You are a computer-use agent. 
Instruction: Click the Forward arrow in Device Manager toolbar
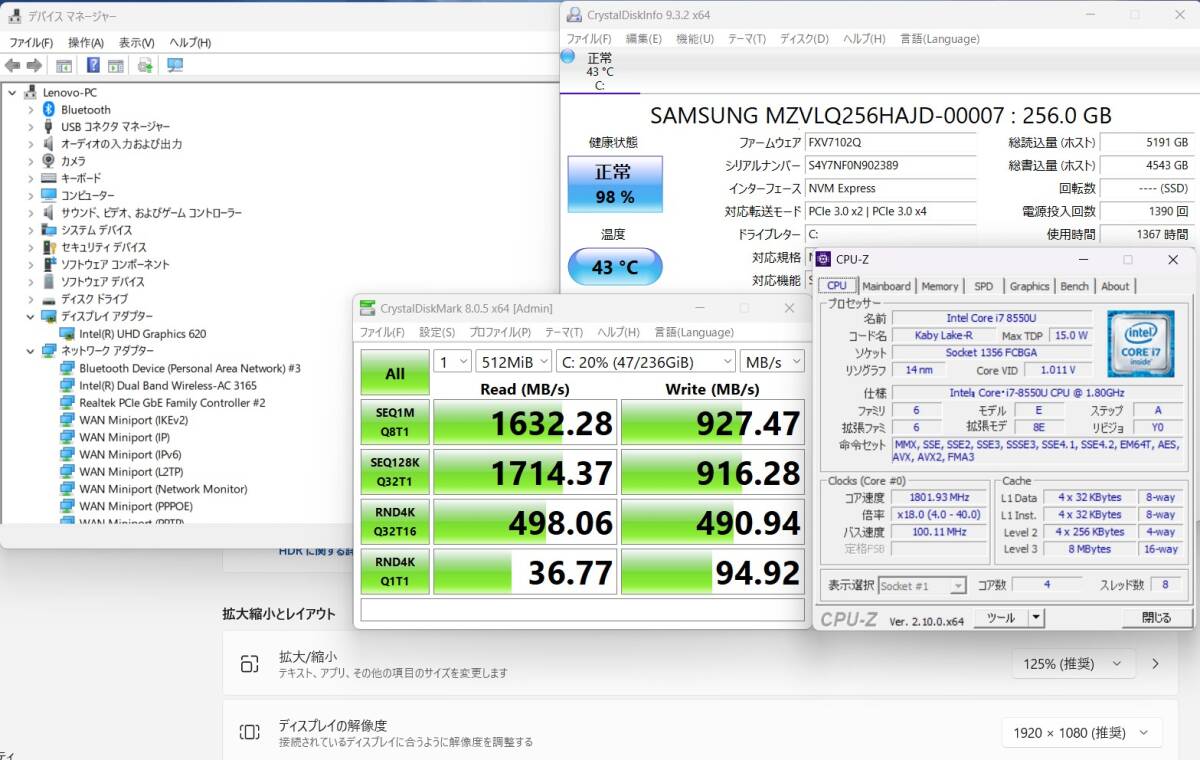[x=34, y=66]
